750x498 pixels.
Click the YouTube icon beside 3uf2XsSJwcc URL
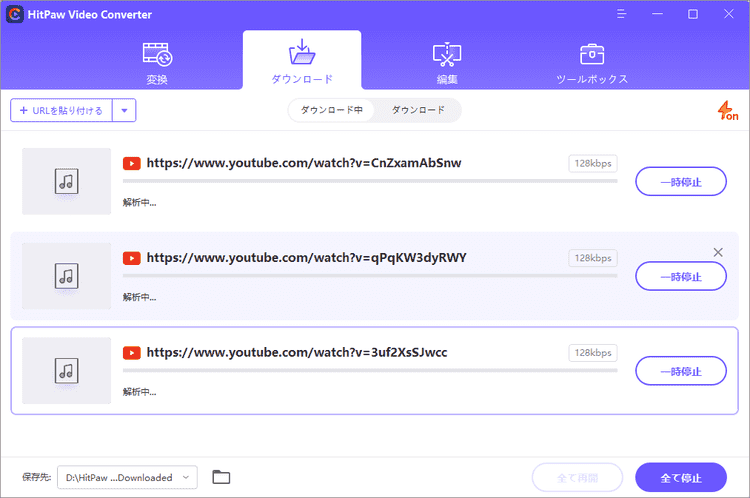click(132, 353)
